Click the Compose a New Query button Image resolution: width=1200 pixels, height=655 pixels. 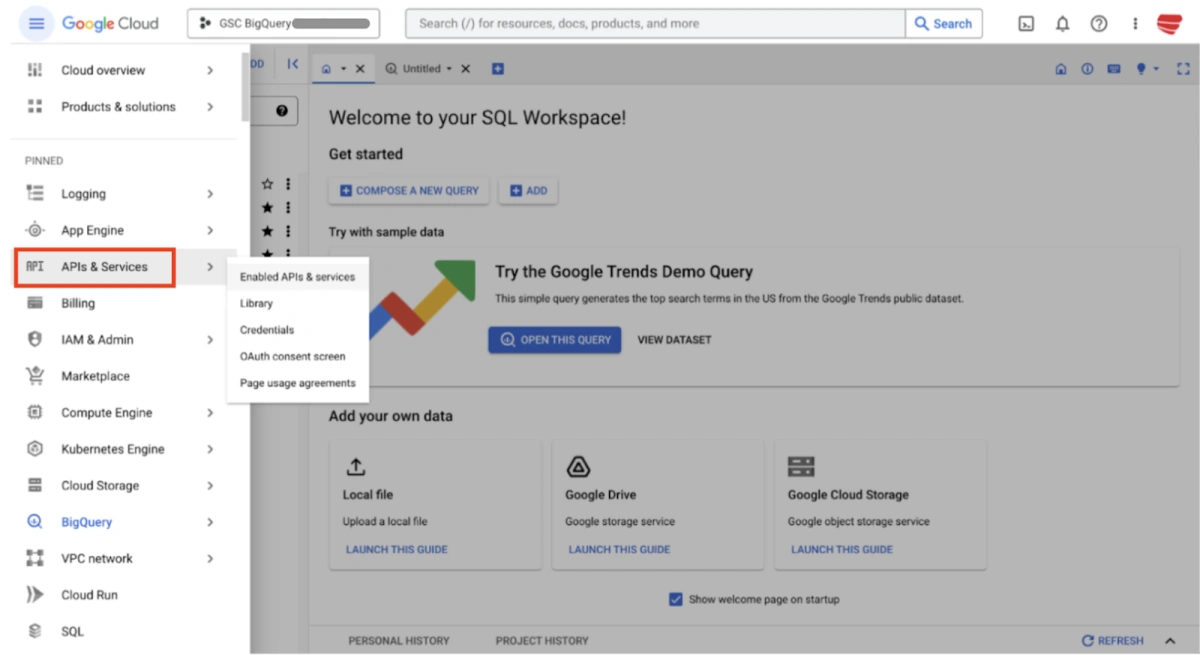[x=409, y=190]
